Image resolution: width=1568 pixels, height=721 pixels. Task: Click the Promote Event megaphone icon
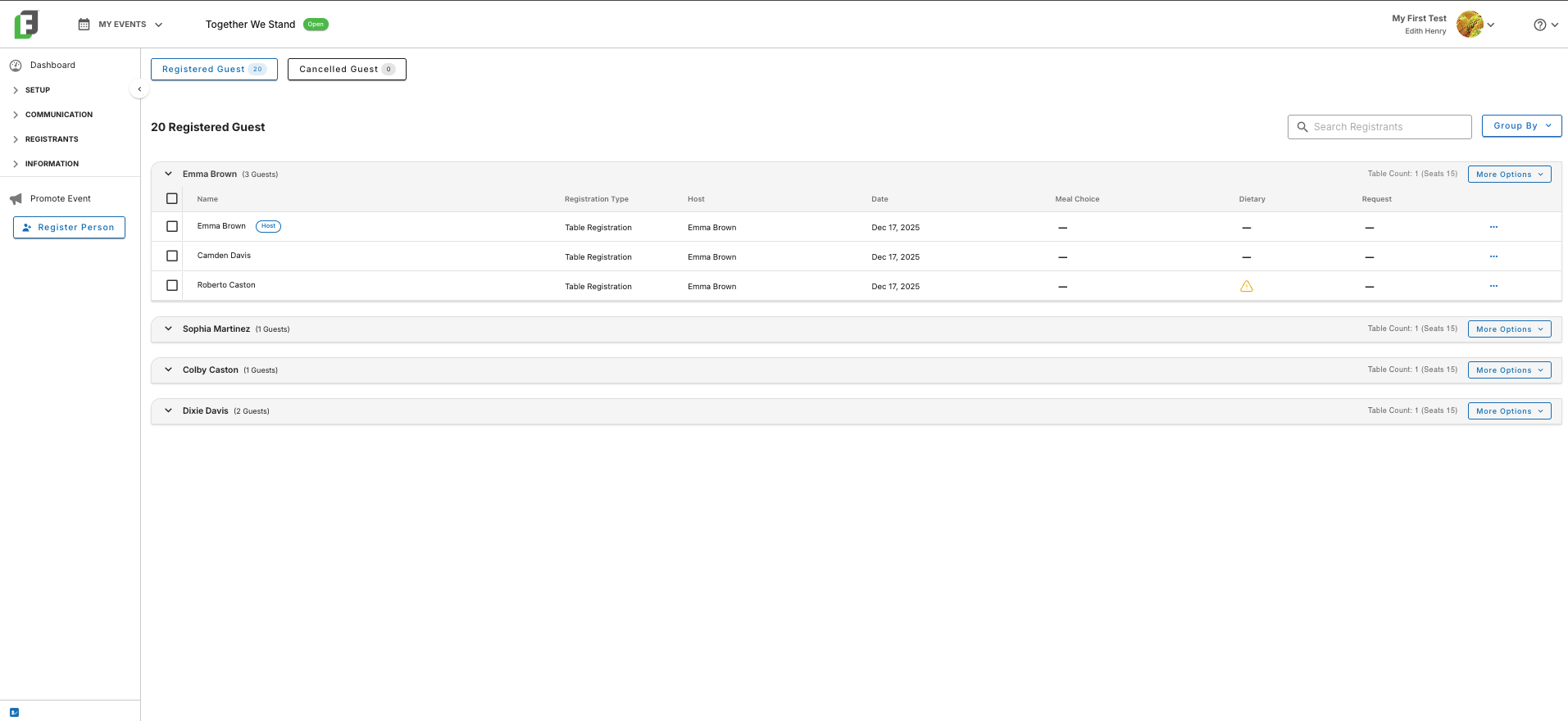pos(16,199)
